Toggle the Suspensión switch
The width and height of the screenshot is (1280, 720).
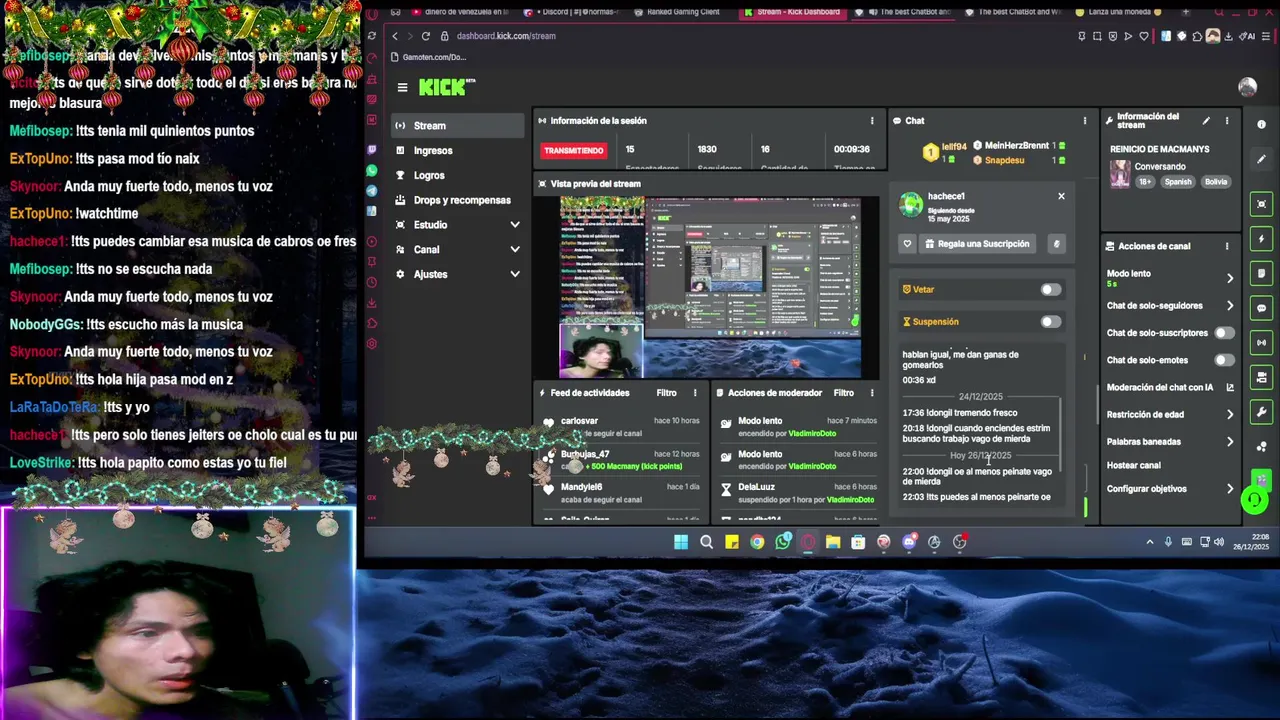pos(1050,322)
